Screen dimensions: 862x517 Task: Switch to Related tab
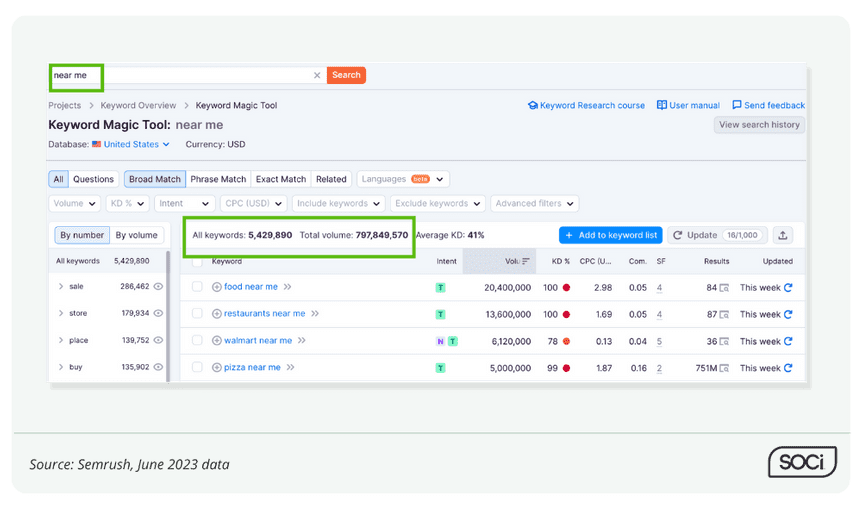(331, 179)
